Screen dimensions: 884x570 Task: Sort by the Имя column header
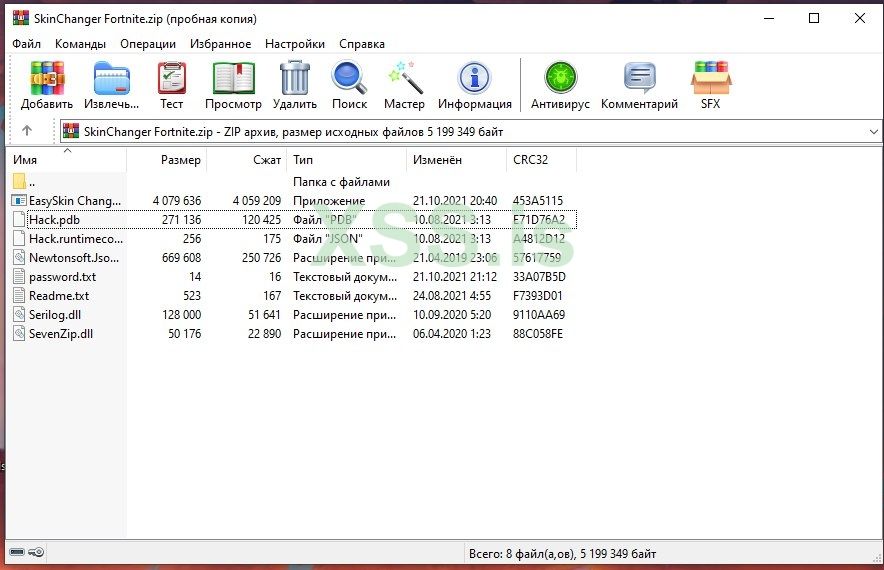tap(67, 160)
